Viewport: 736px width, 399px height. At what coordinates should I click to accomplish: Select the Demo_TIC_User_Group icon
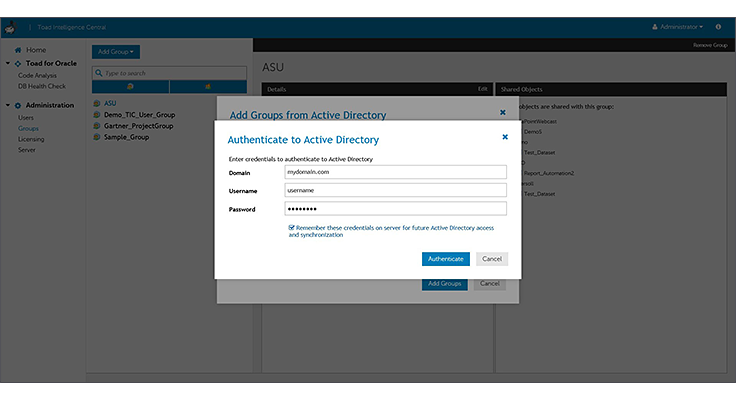point(97,115)
